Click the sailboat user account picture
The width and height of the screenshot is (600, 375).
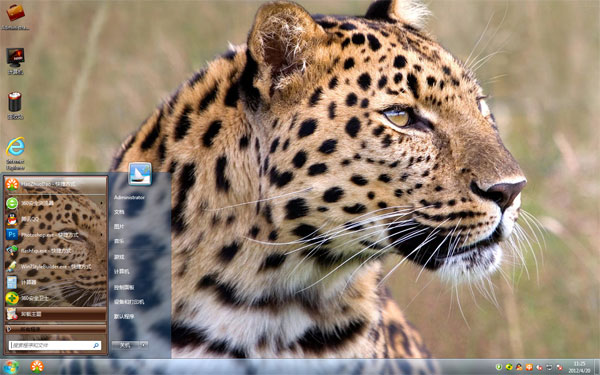tap(140, 174)
